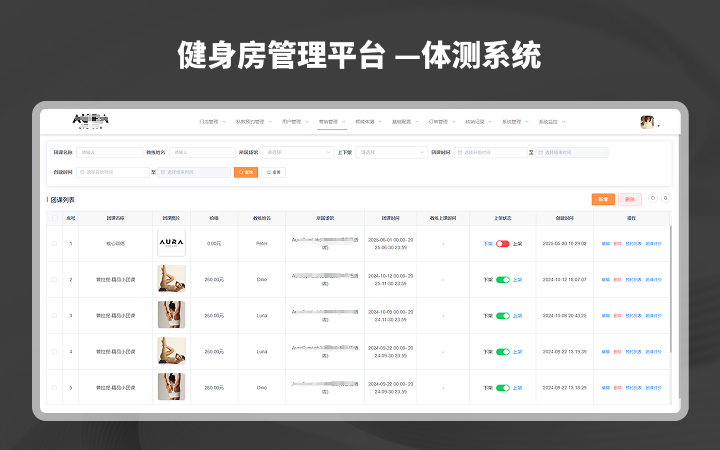Open the 门店管理 menu in navigation
This screenshot has width=720, height=450.
tap(212, 122)
